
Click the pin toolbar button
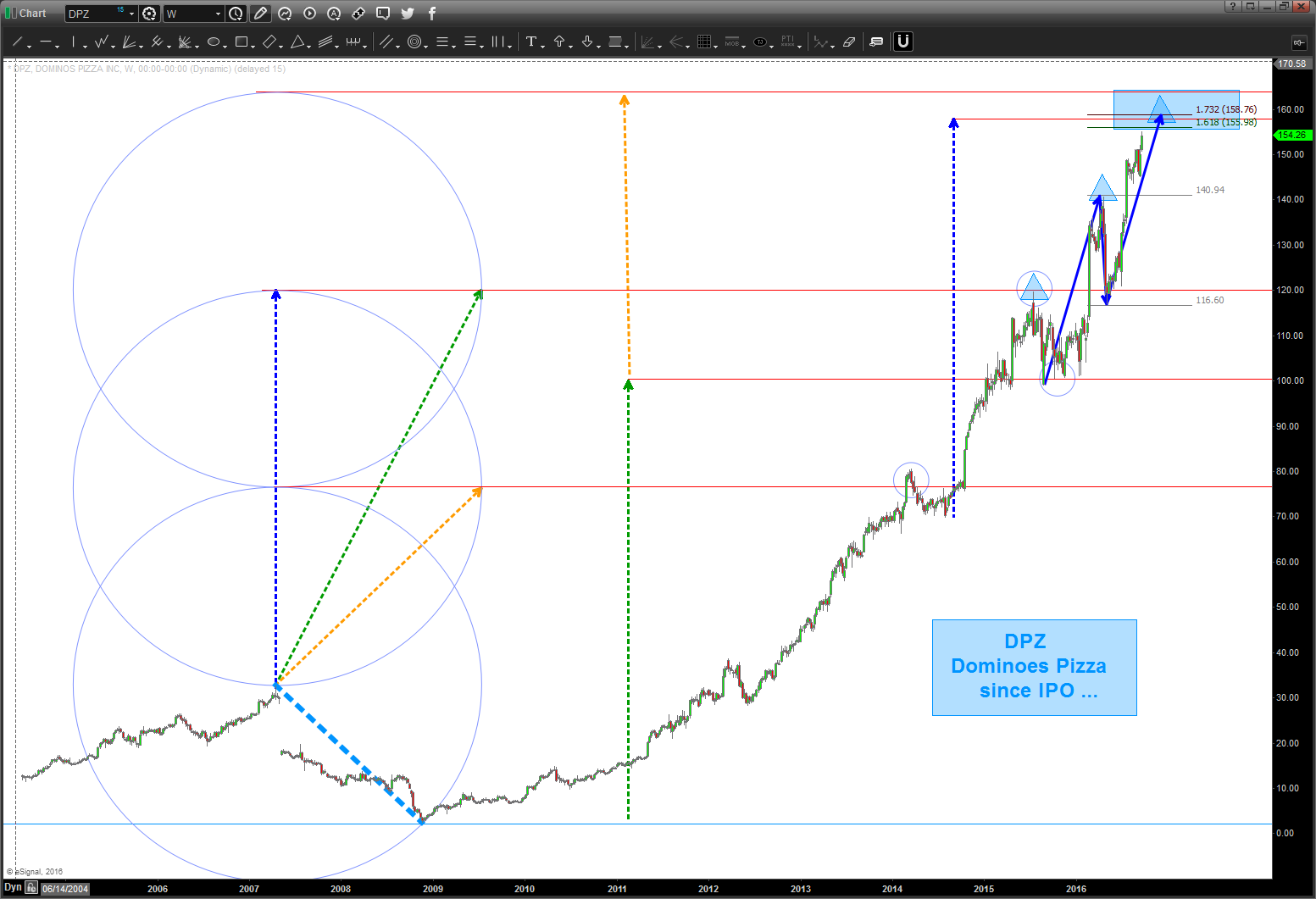point(1298,42)
